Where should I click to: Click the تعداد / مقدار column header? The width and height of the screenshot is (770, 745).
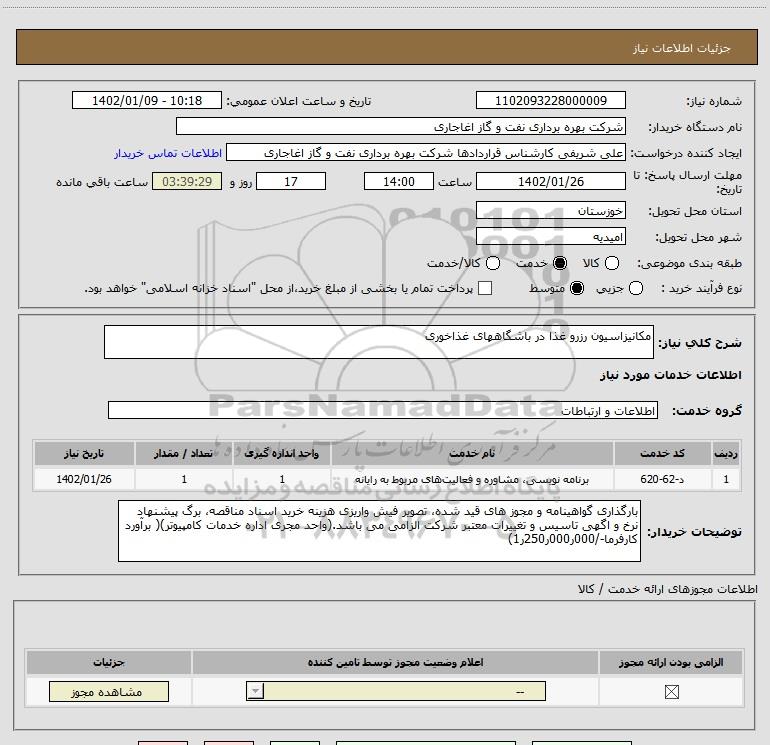[x=184, y=453]
